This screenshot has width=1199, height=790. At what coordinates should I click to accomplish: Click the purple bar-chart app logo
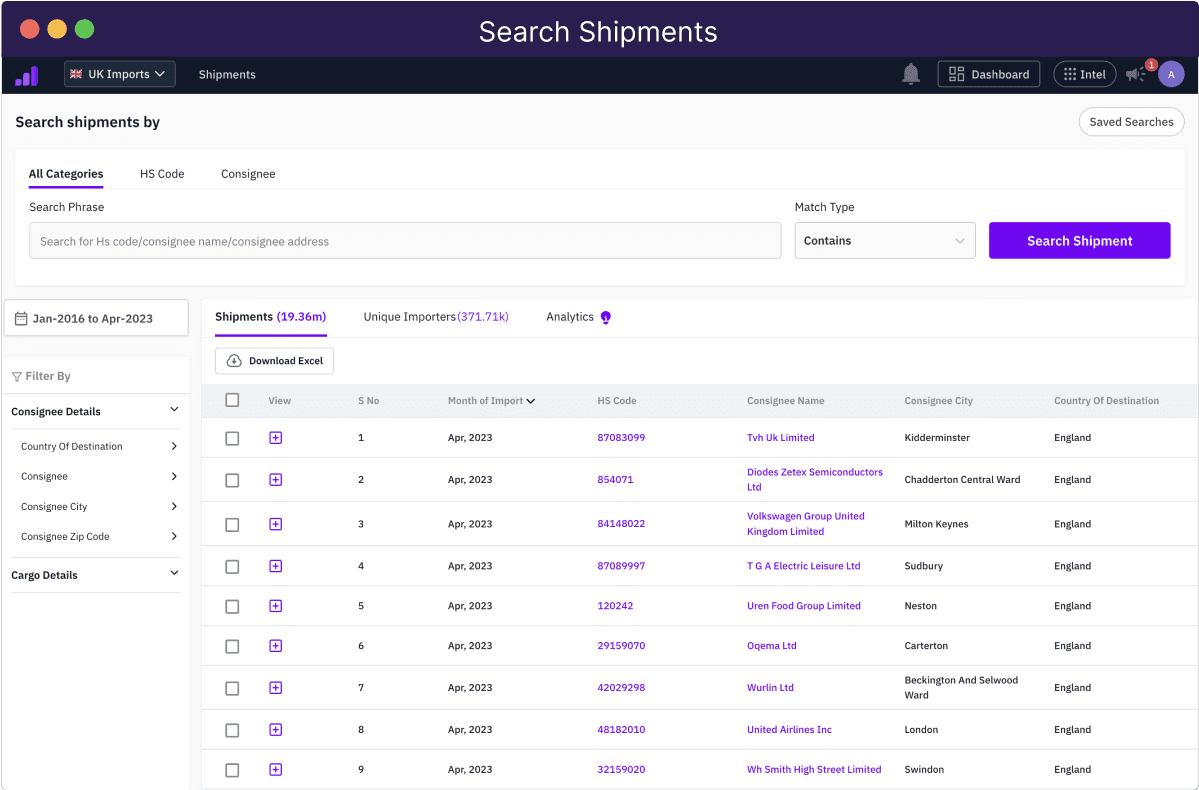coord(27,75)
